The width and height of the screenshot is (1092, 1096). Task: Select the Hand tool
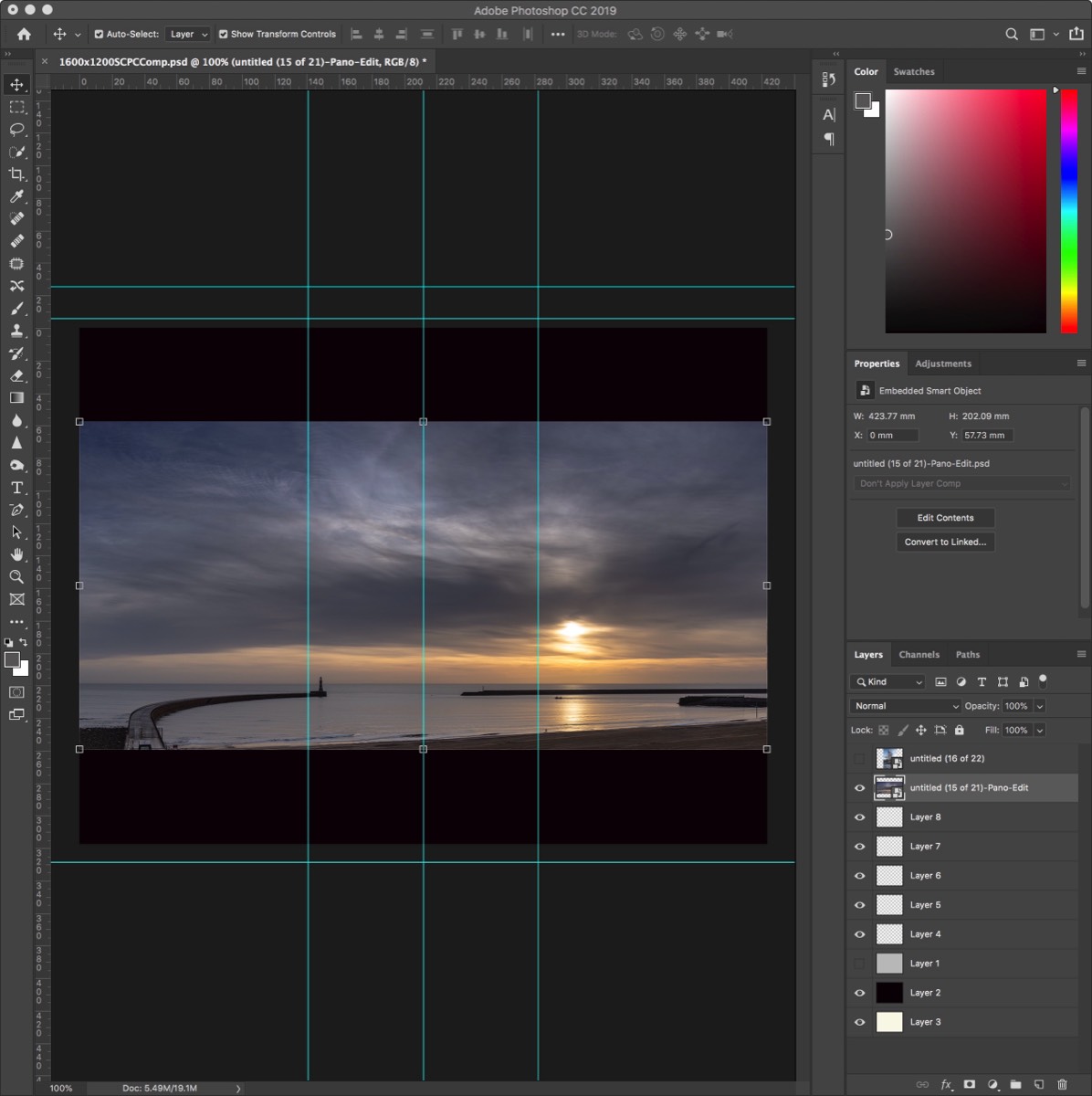pos(16,554)
